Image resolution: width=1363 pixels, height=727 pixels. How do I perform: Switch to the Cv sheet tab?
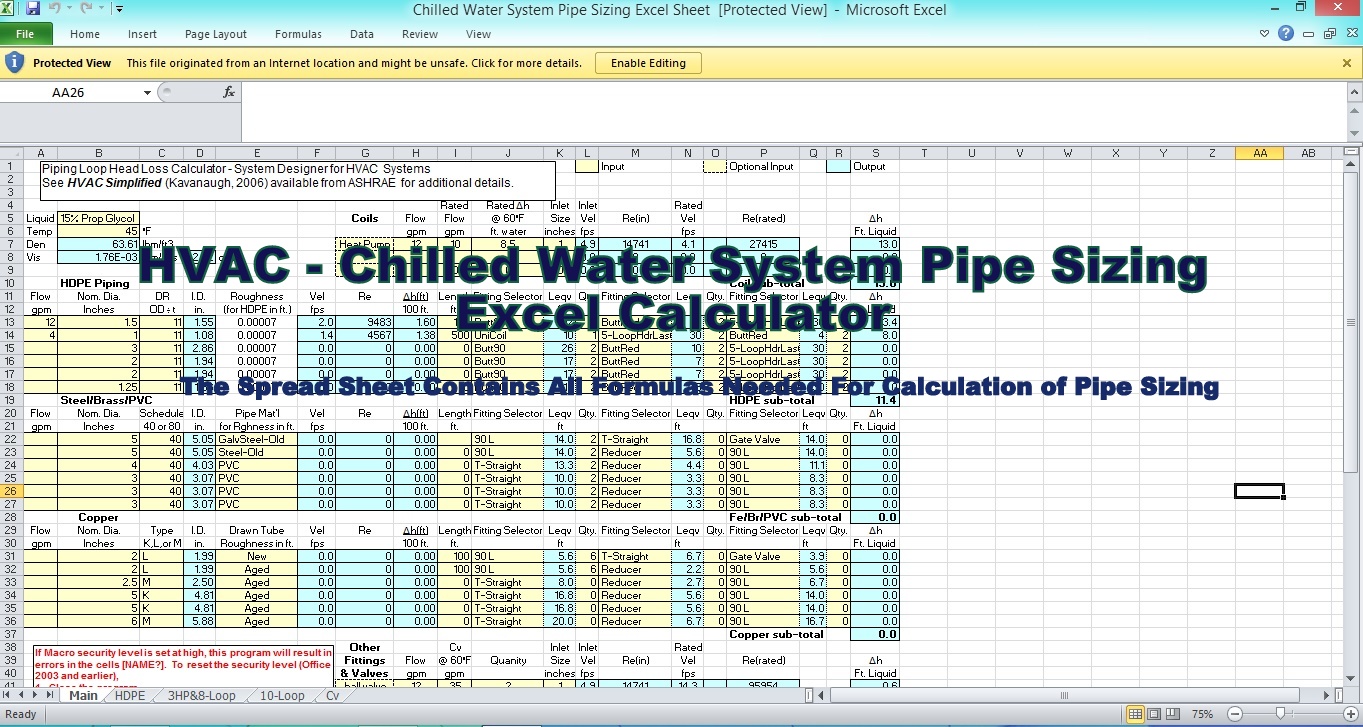coord(333,696)
